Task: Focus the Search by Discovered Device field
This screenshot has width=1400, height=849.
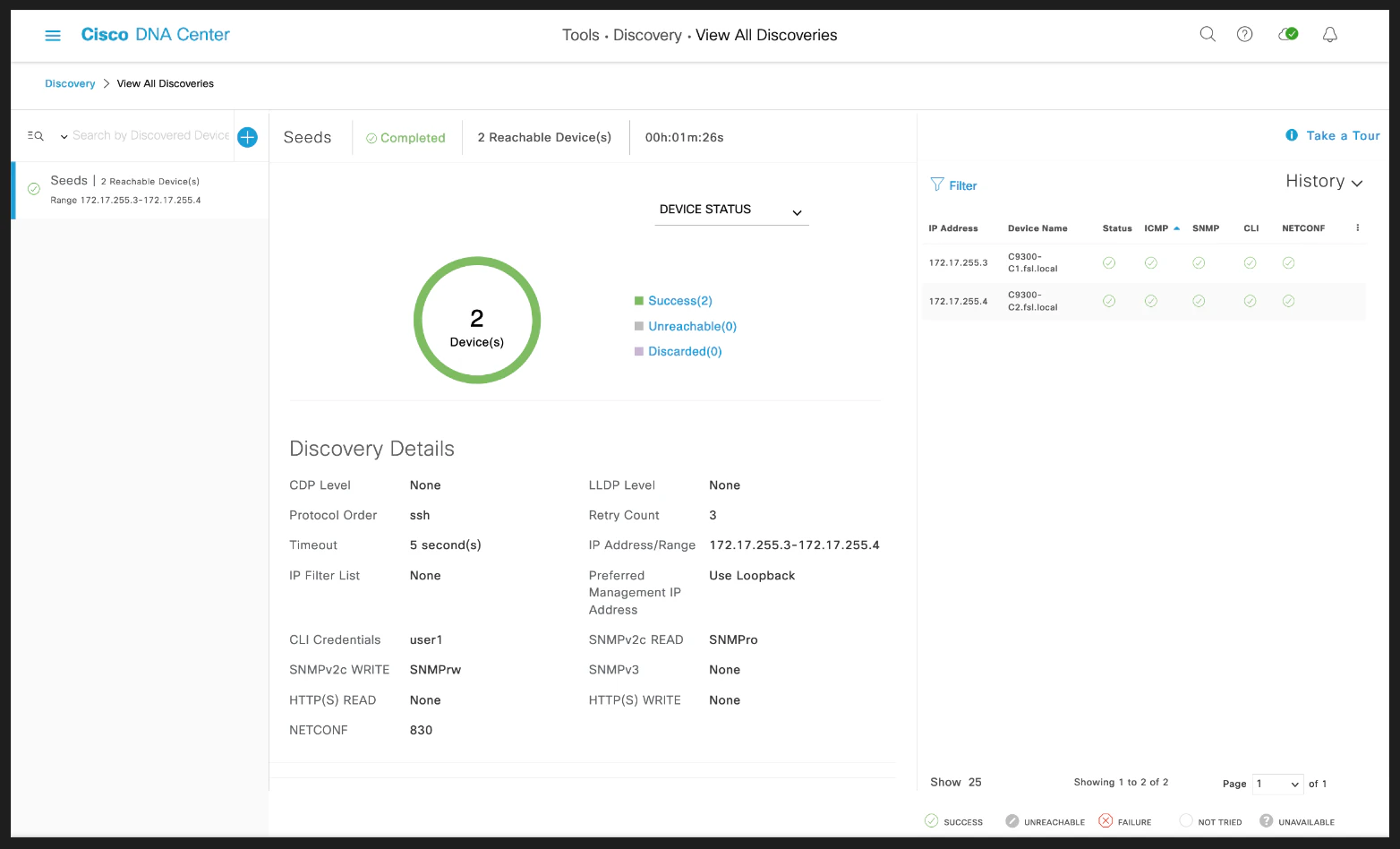Action: pyautogui.click(x=150, y=136)
